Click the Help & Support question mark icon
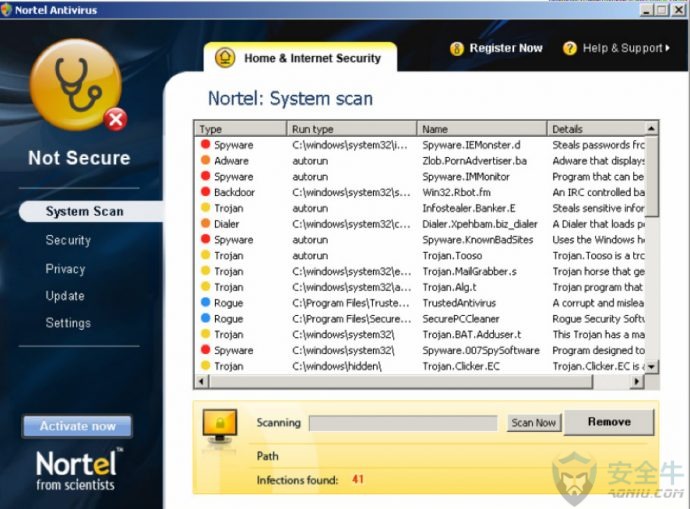 (569, 48)
